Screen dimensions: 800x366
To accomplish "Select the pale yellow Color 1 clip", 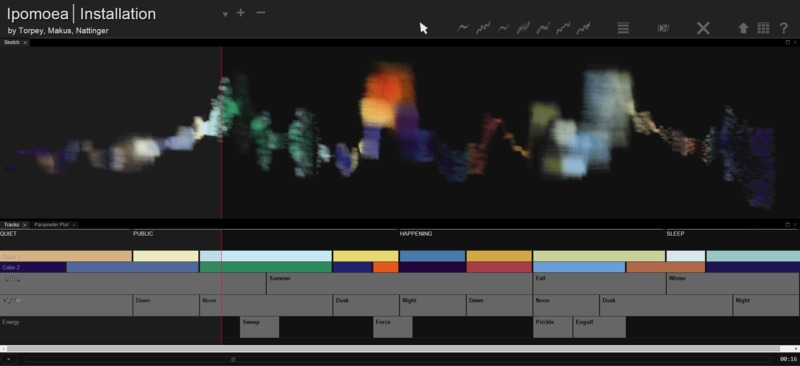I will point(166,256).
